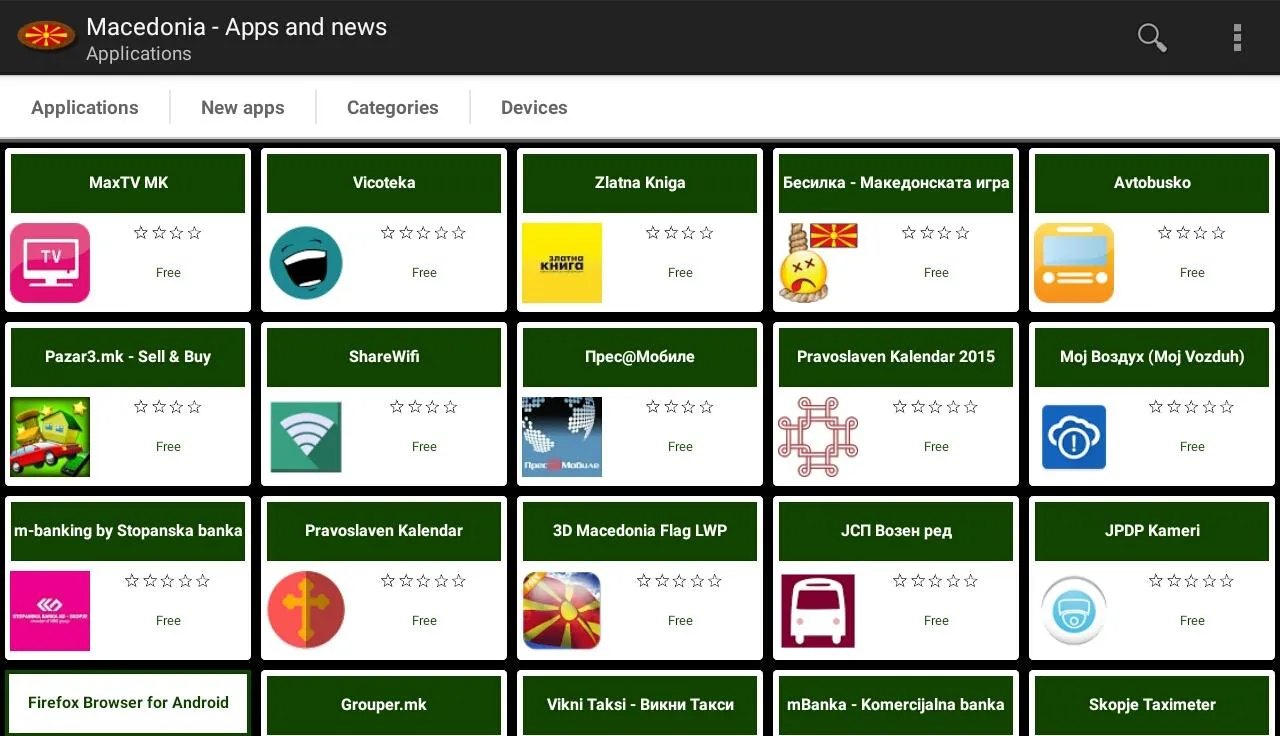Screen dimensions: 1280x736
Task: Open the Categories tab
Action: click(x=393, y=108)
